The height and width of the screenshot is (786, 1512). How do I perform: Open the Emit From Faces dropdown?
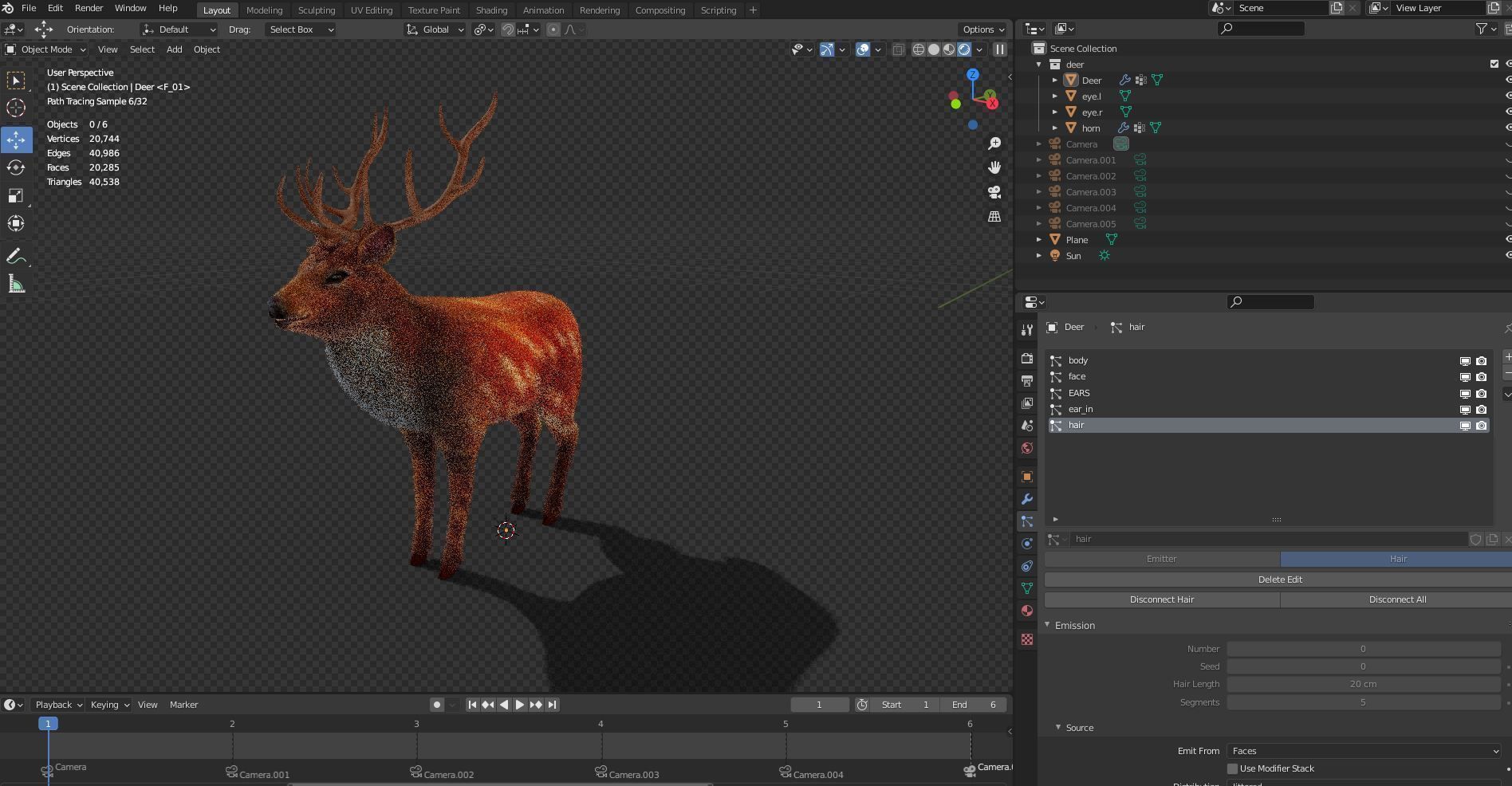click(x=1364, y=751)
